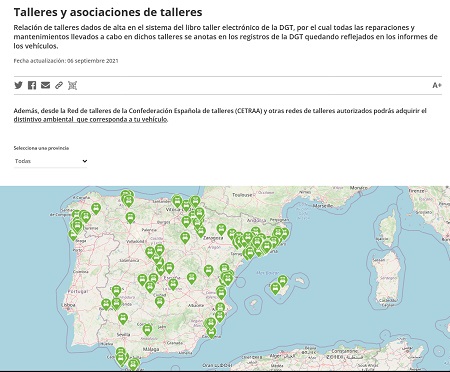Click the Toulouse label on the map
Screen dimensions: 450x372
coord(242,195)
